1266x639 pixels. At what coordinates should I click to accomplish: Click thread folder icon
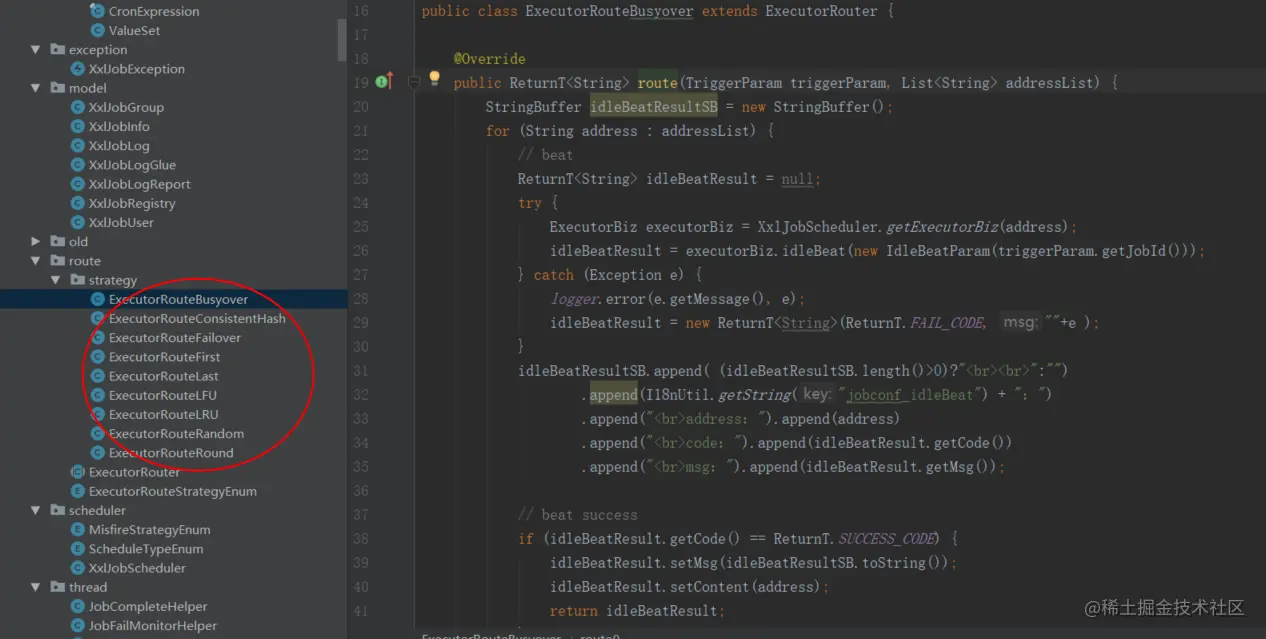click(x=57, y=587)
